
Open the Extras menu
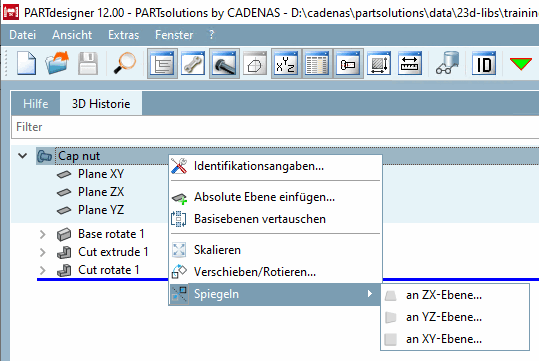pos(123,35)
